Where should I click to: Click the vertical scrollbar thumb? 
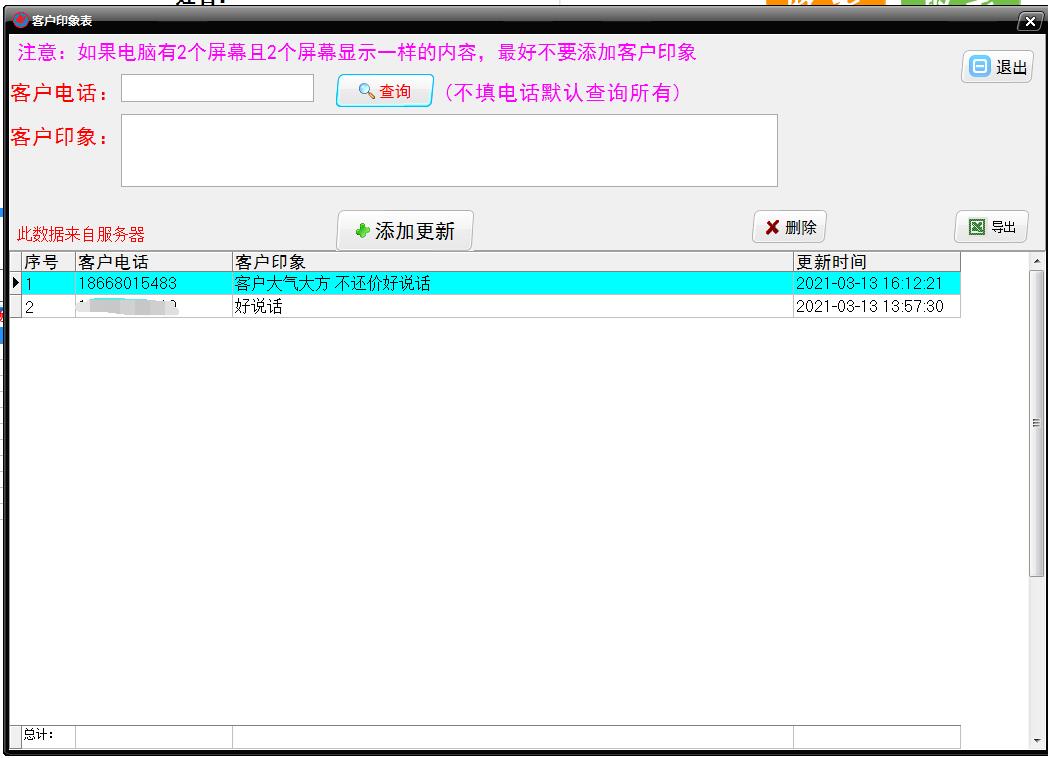[x=1037, y=423]
